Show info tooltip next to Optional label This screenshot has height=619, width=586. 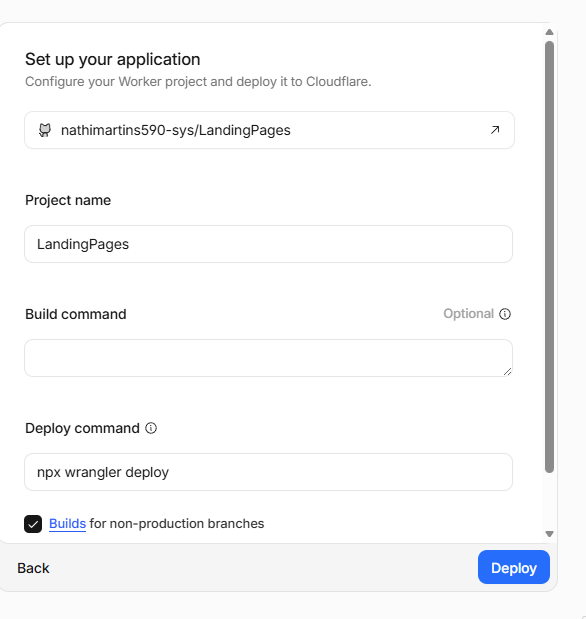(x=505, y=314)
